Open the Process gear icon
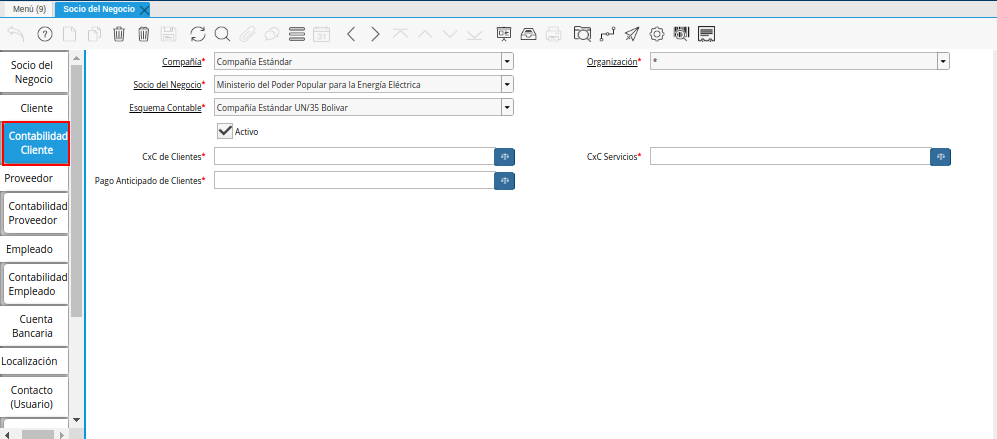Viewport: 997px width, 439px height. pos(656,34)
